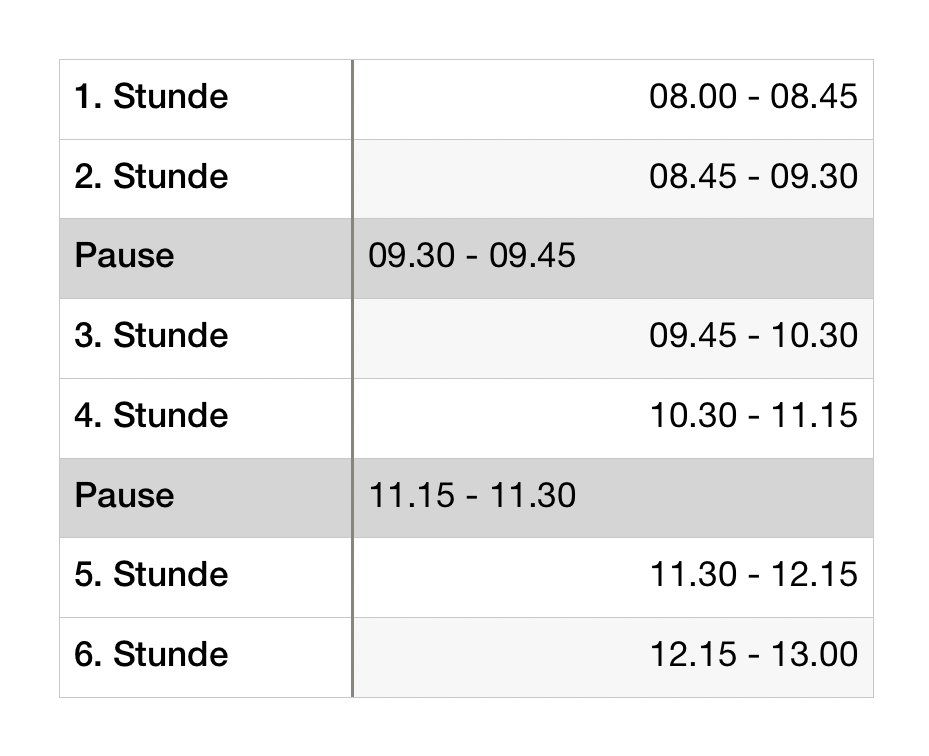Click the start time 08.00 of first lesson
929x756 pixels.
click(x=693, y=97)
